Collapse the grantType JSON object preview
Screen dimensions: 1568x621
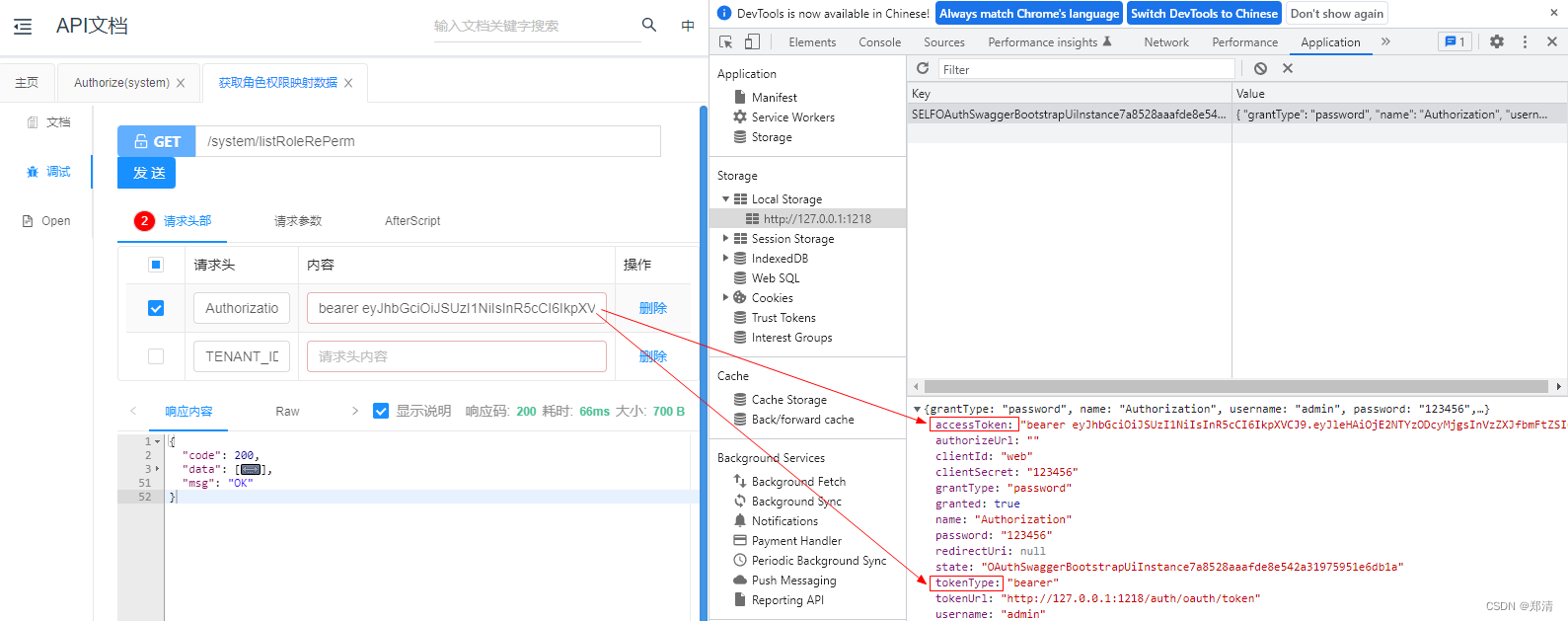pos(917,409)
